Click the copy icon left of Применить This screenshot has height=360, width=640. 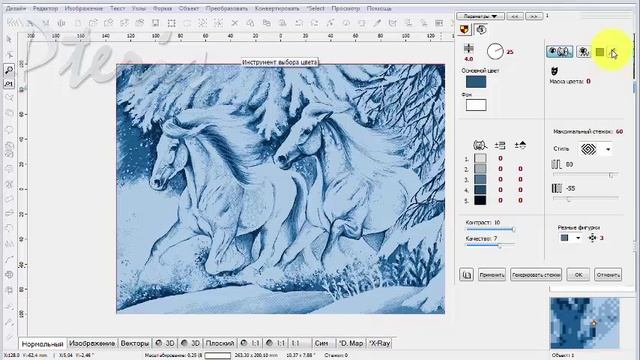tap(467, 275)
